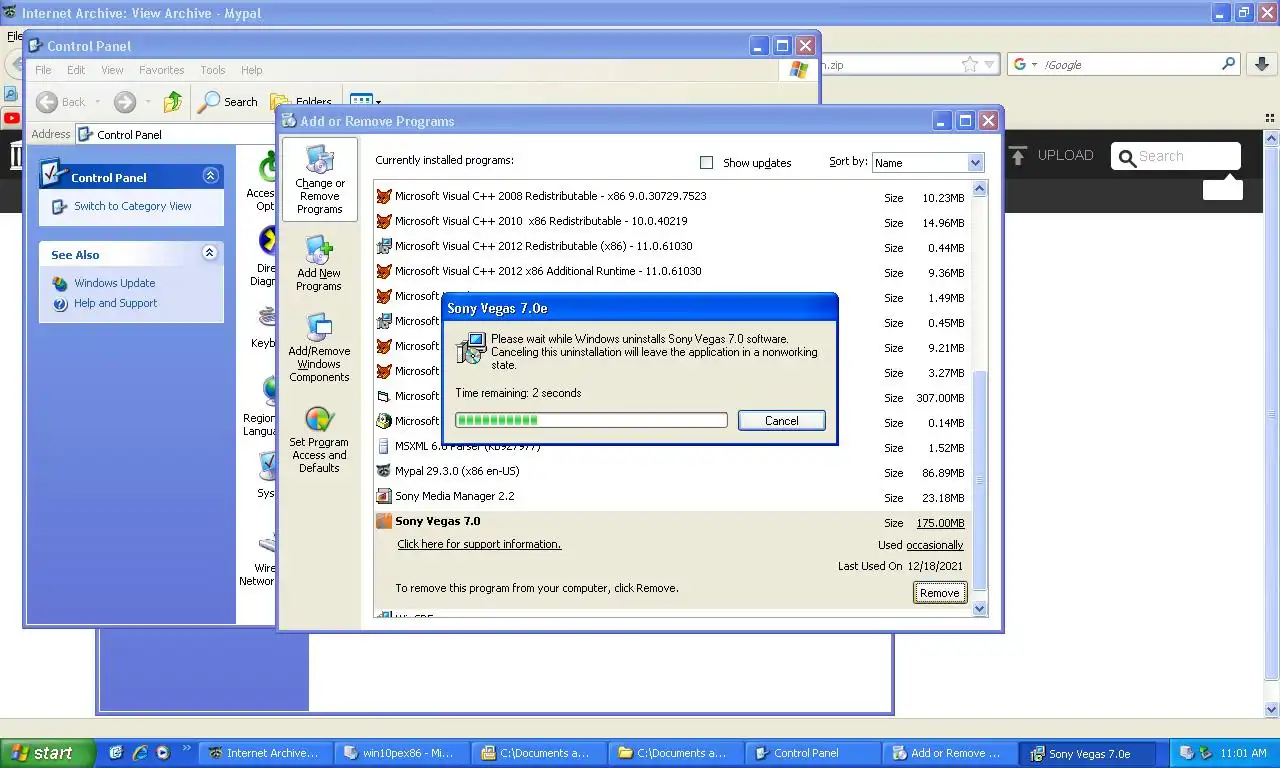Click the Sony Vegas 7.0 program icon
The image size is (1280, 768).
point(383,521)
